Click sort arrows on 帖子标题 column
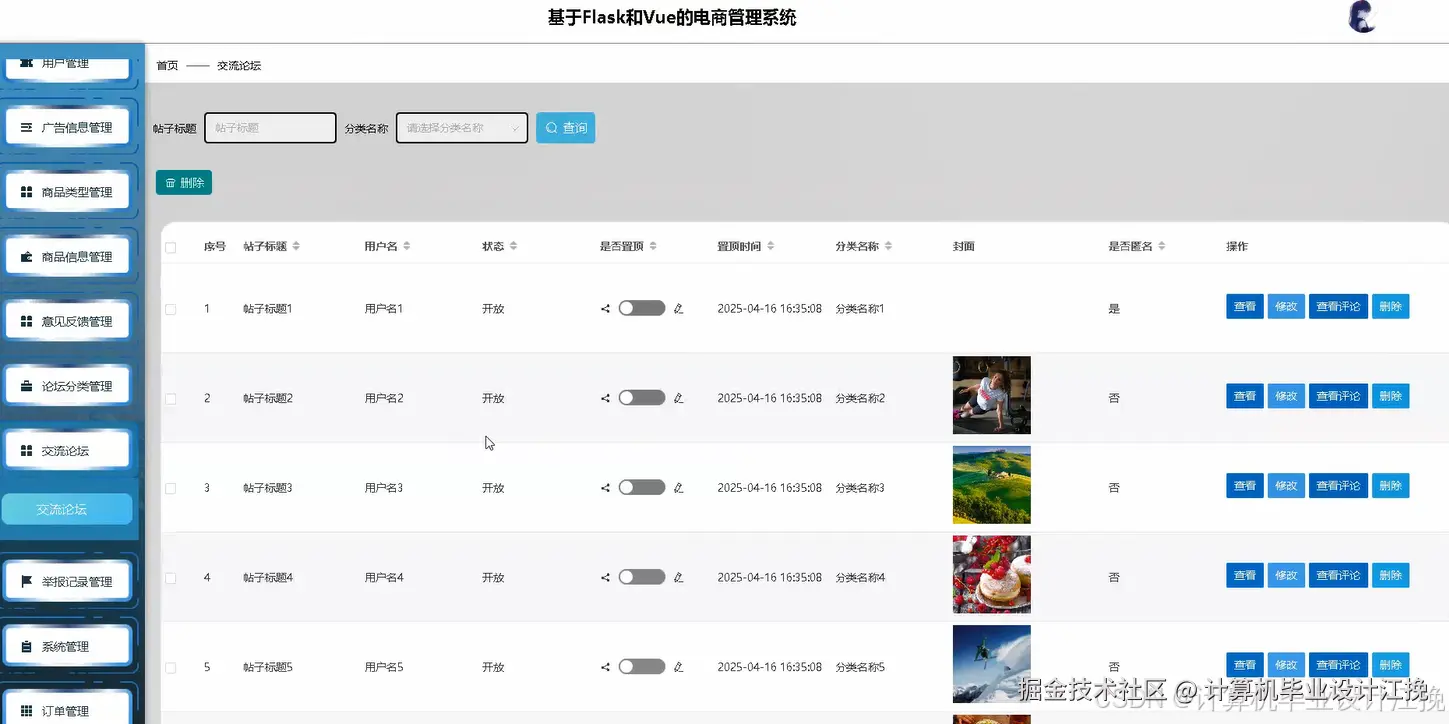 (296, 246)
